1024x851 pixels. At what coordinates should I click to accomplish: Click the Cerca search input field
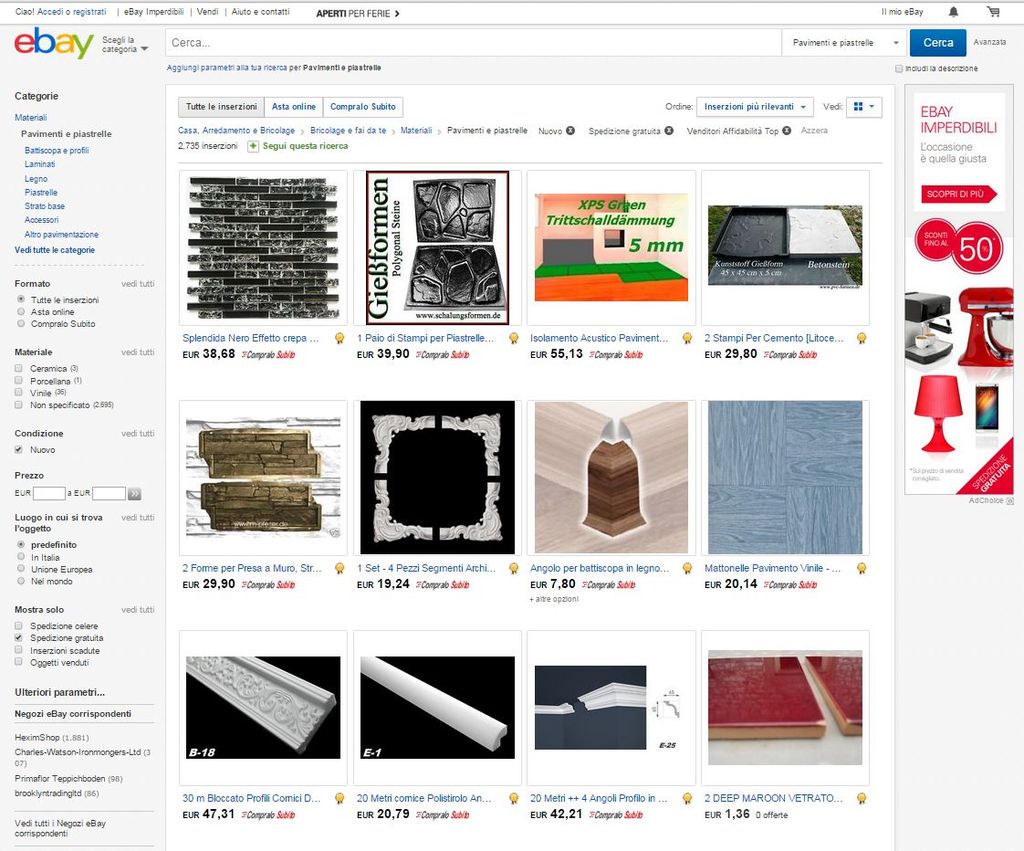pyautogui.click(x=472, y=43)
